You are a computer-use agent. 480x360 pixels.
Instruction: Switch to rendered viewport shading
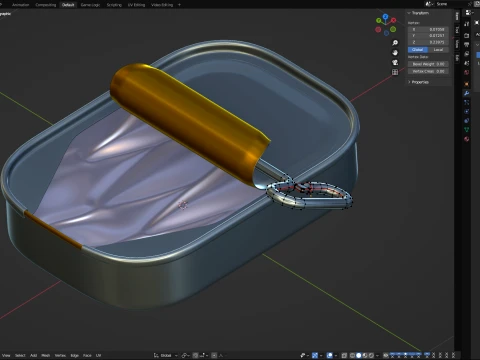(x=371, y=355)
